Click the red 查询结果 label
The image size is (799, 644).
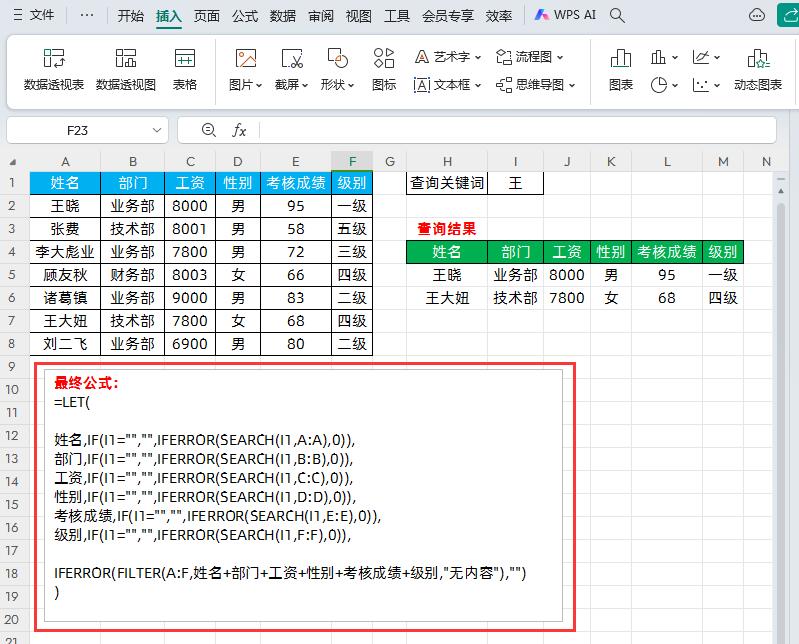pyautogui.click(x=447, y=229)
